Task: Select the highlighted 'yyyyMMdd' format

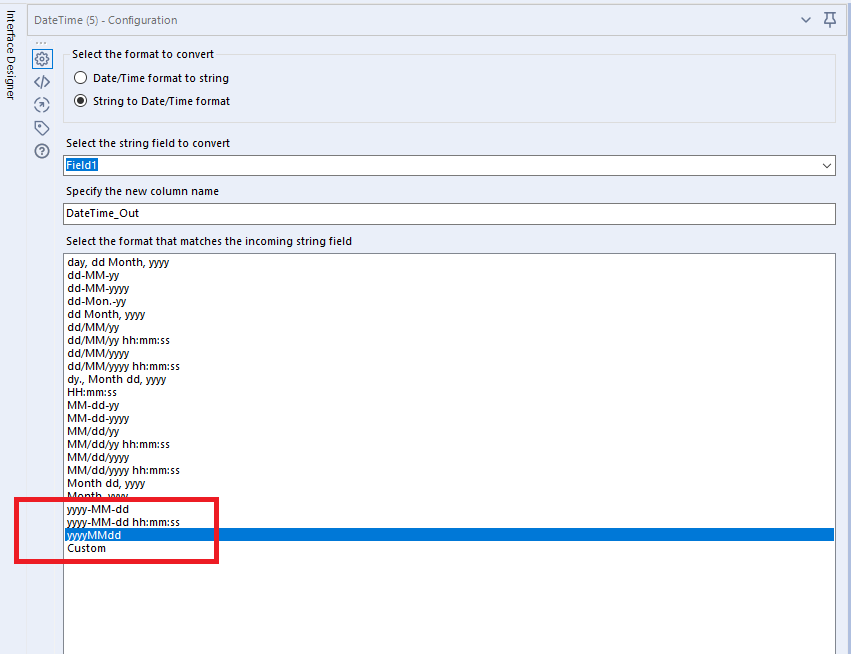Action: point(449,535)
